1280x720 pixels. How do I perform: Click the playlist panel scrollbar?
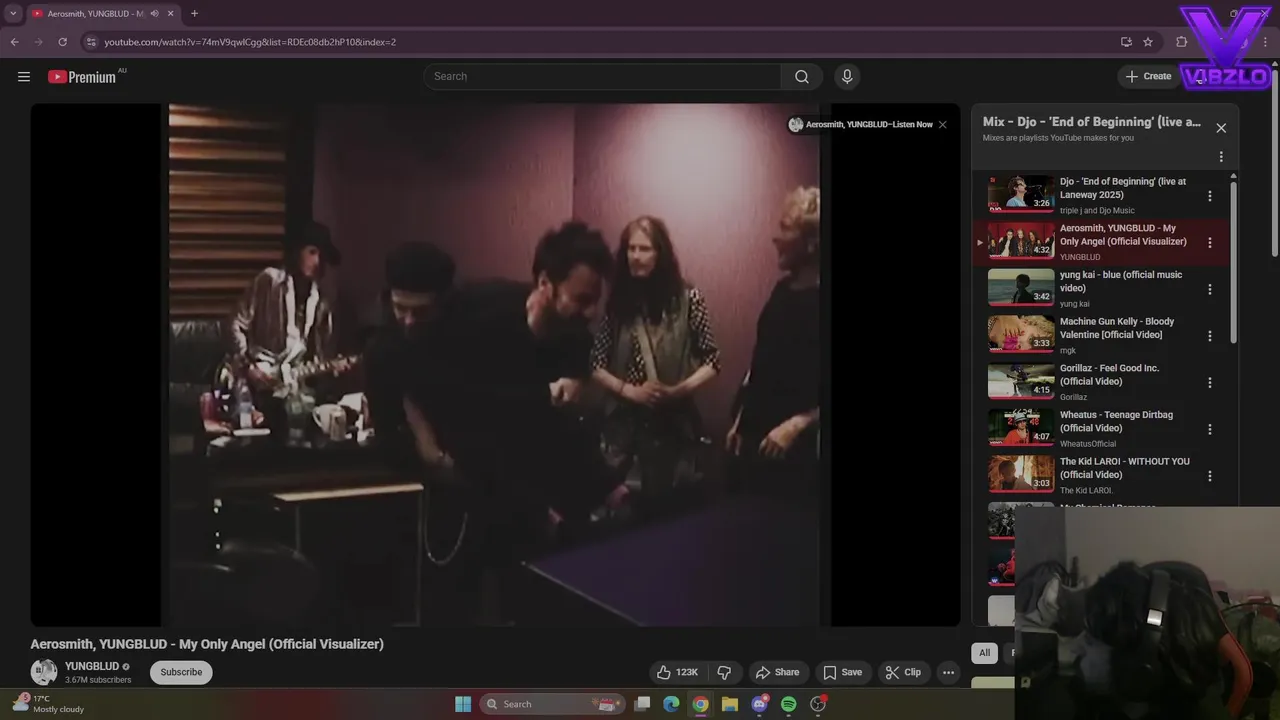pos(1233,260)
